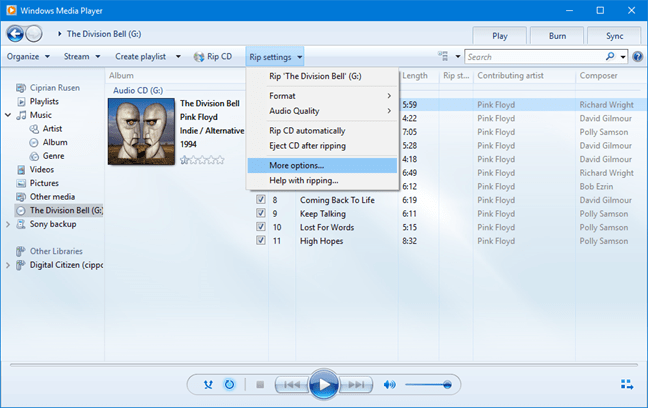Open Playlists in the sidebar
The width and height of the screenshot is (648, 408).
coord(44,101)
